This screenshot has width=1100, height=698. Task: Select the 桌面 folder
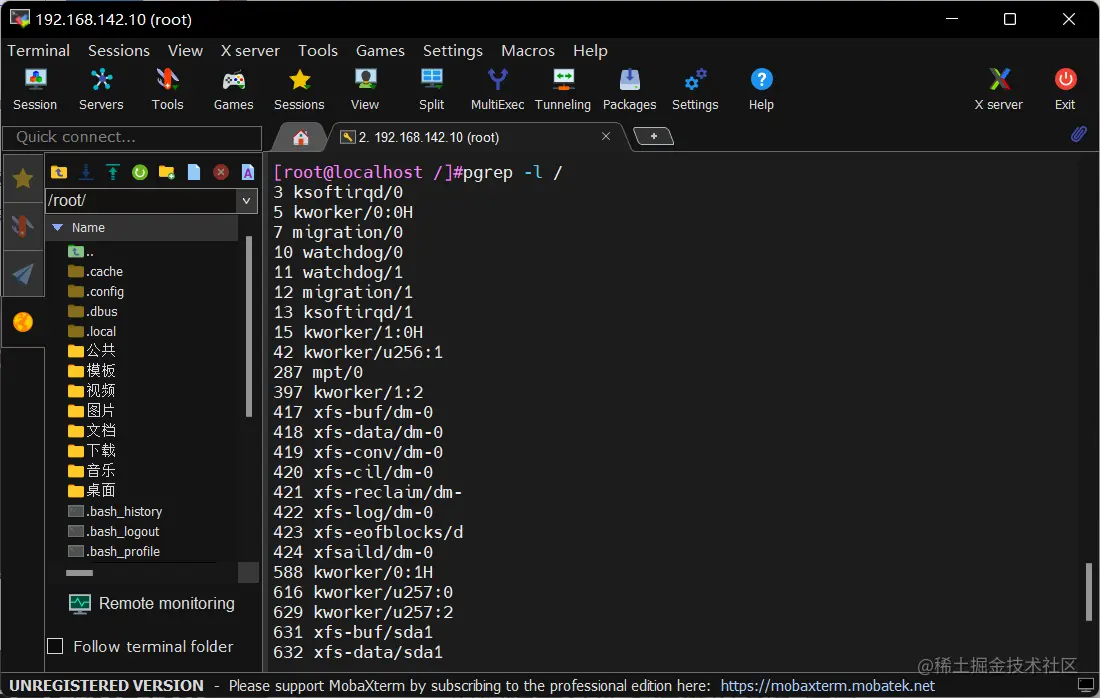click(91, 490)
